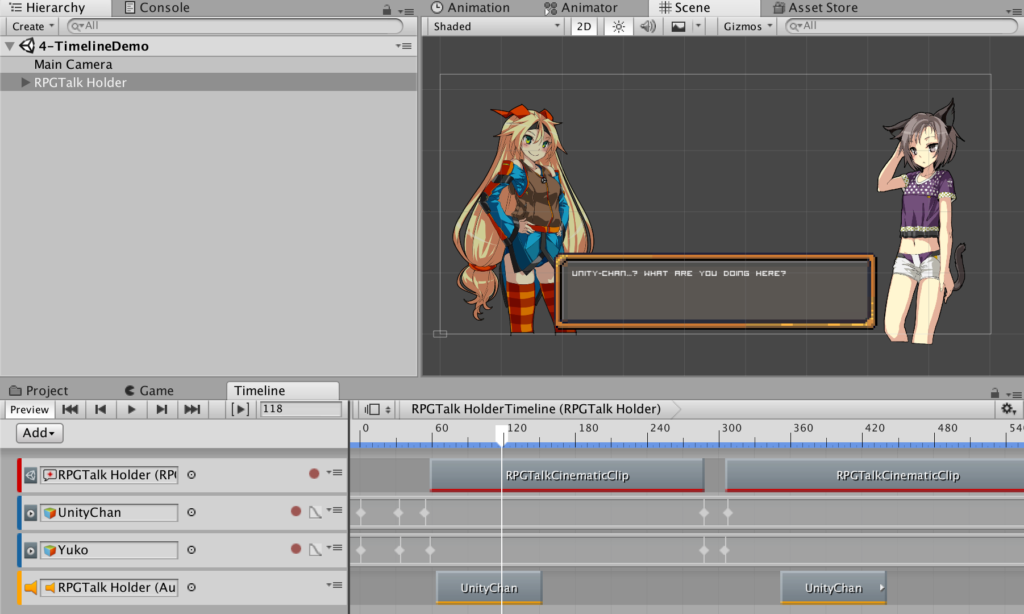Image resolution: width=1024 pixels, height=614 pixels.
Task: Show curves view for the Yuko track
Action: (x=315, y=550)
